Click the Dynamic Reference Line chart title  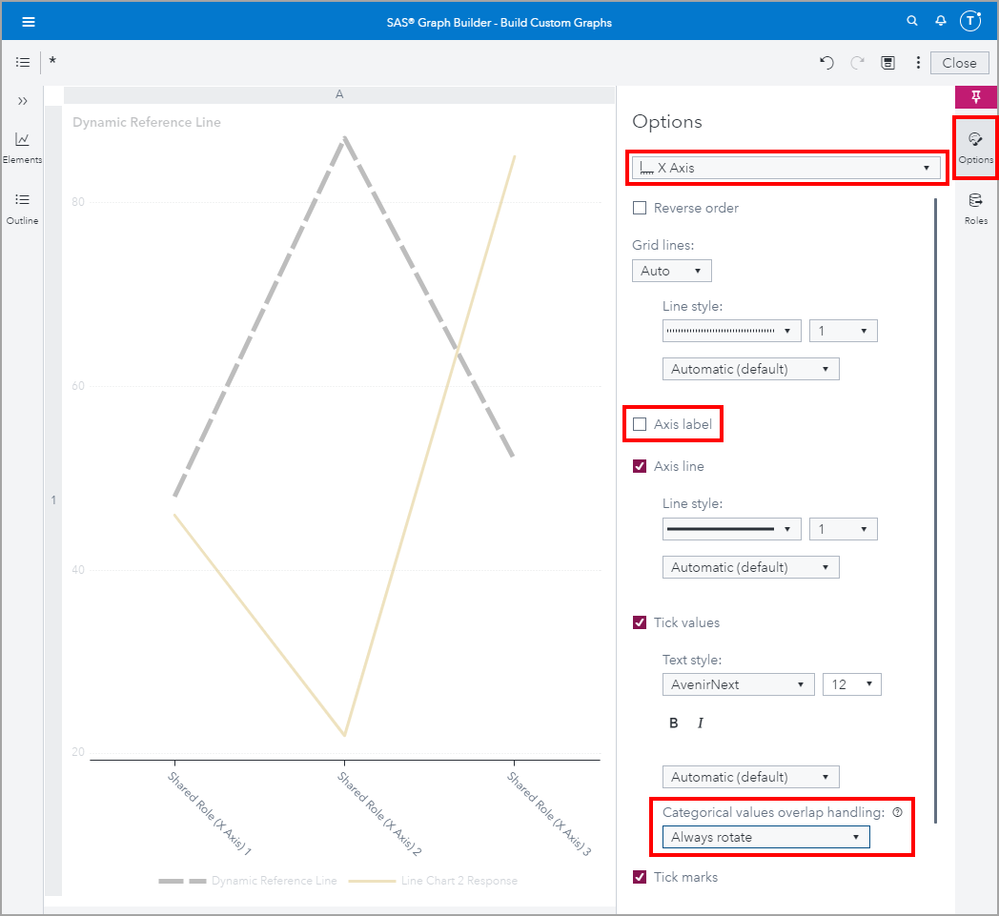pyautogui.click(x=147, y=122)
